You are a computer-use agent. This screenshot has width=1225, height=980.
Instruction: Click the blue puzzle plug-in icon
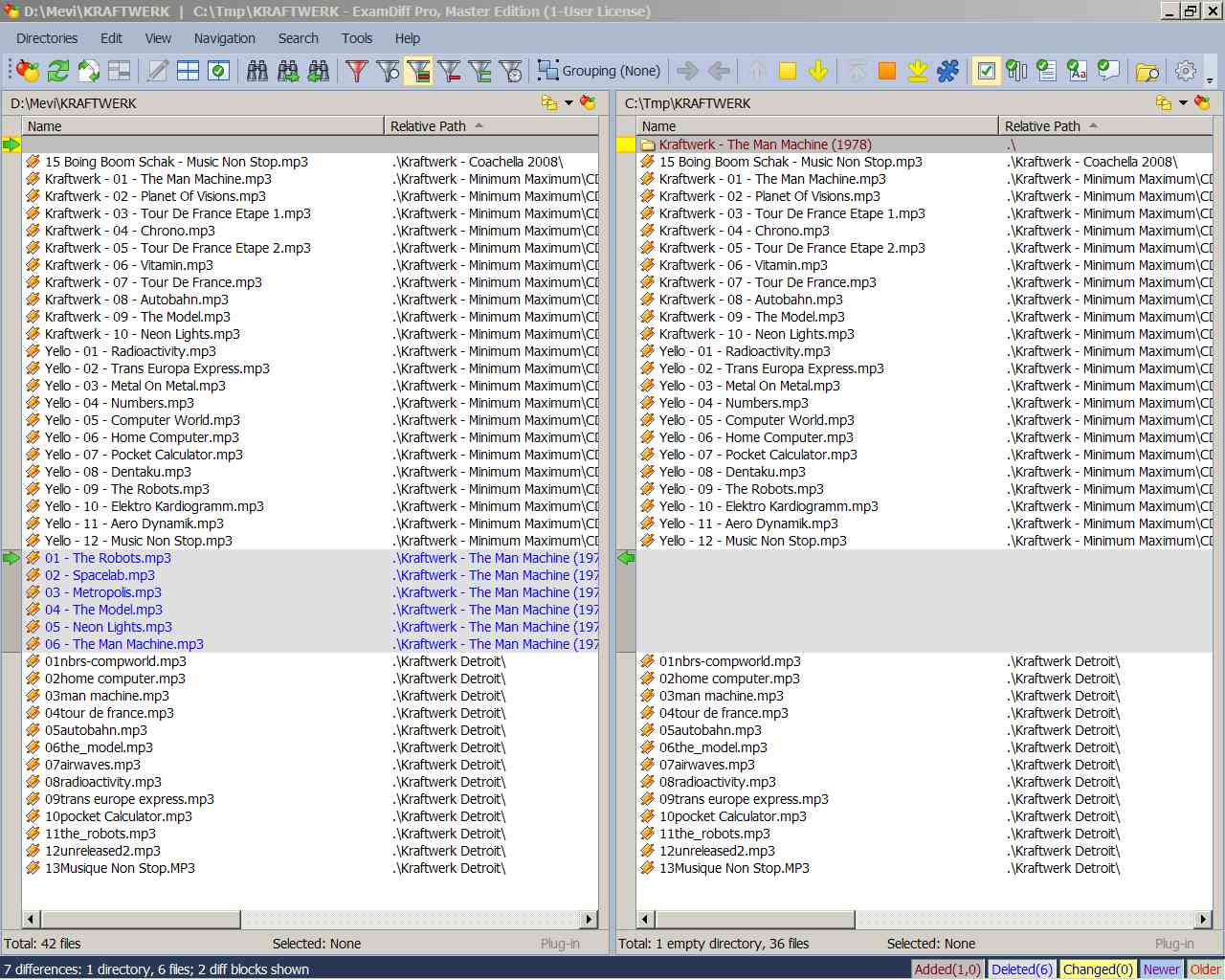[948, 71]
